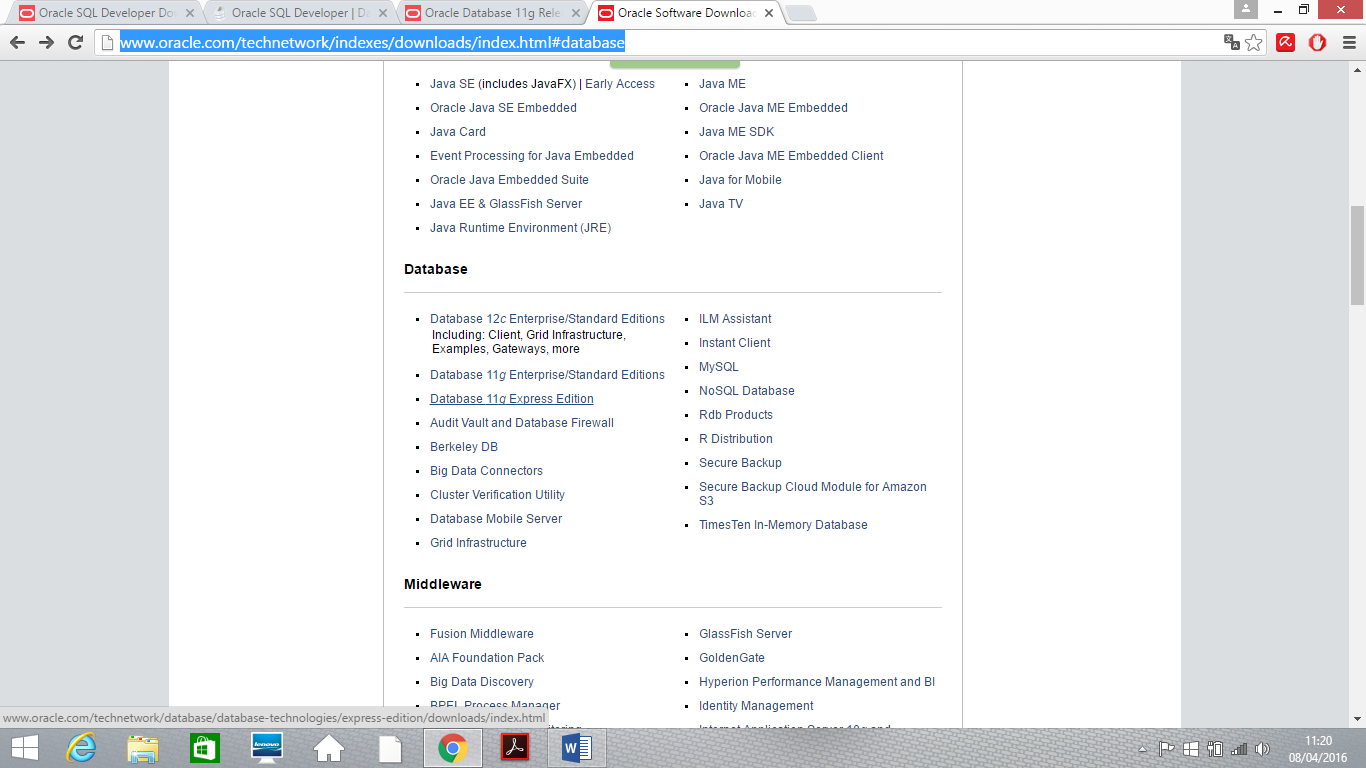Open the Berkeley DB link
The image size is (1366, 768).
[463, 447]
